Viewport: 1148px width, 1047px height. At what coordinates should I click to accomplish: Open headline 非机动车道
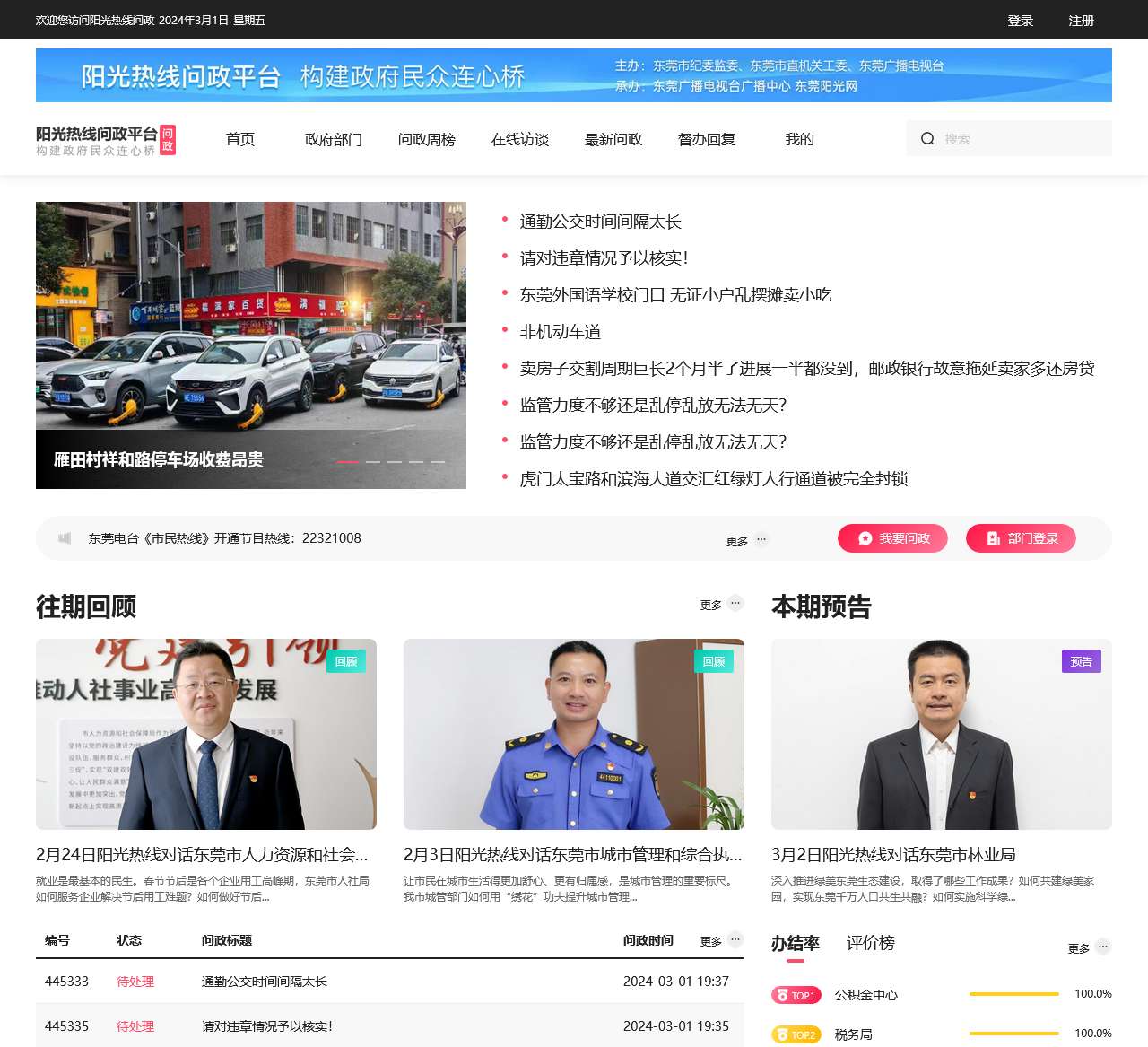pos(561,332)
